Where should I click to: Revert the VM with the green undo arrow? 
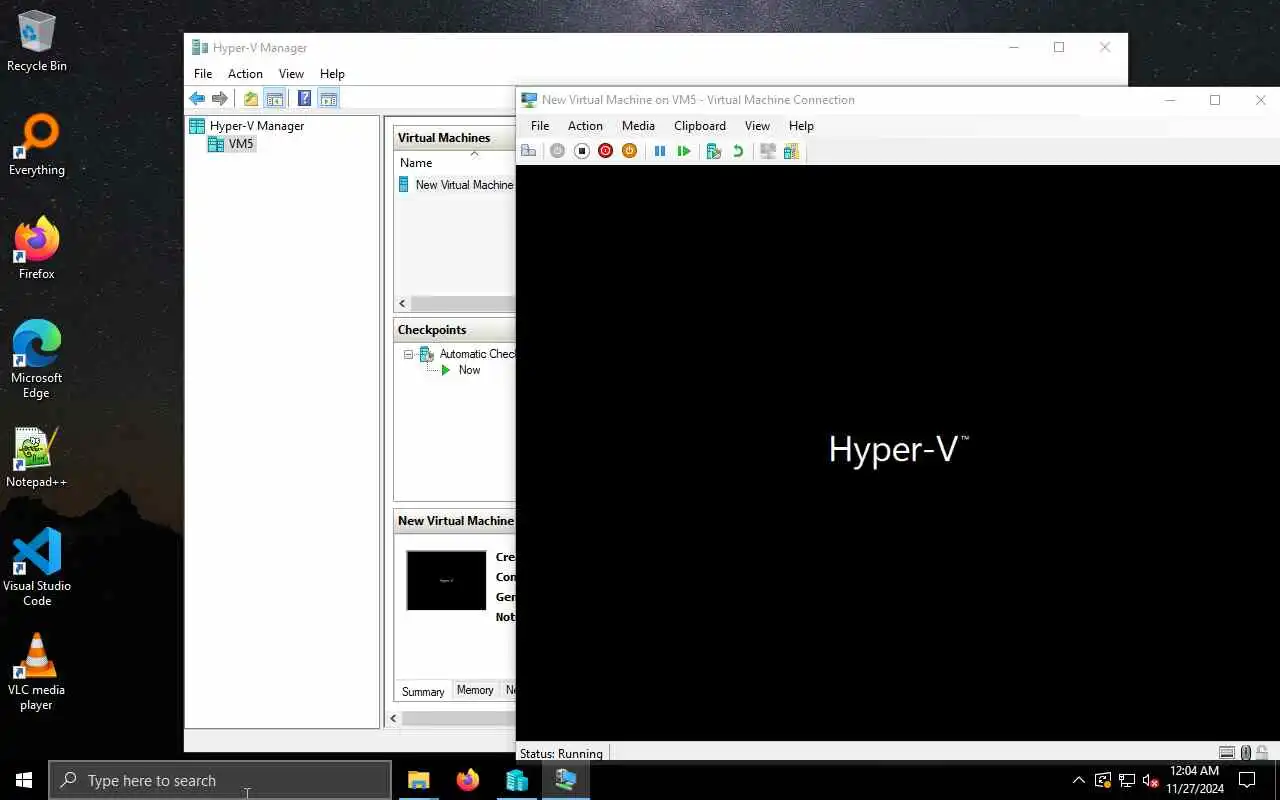(x=738, y=151)
